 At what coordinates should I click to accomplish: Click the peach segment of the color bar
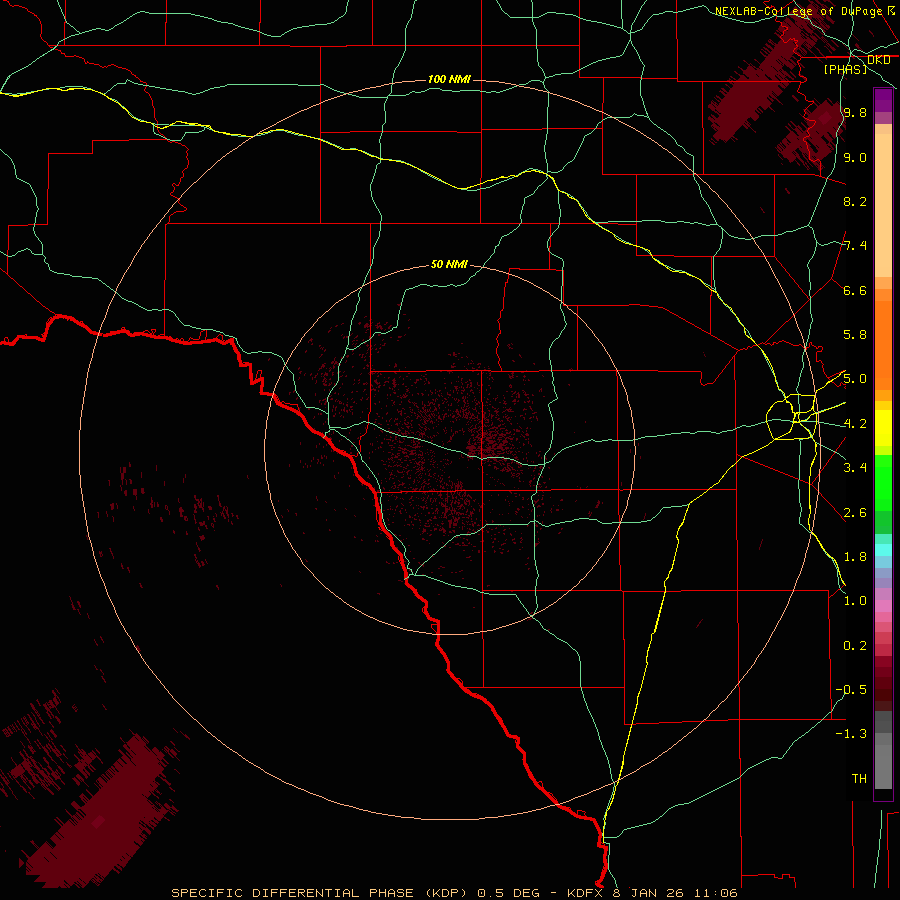(x=883, y=205)
